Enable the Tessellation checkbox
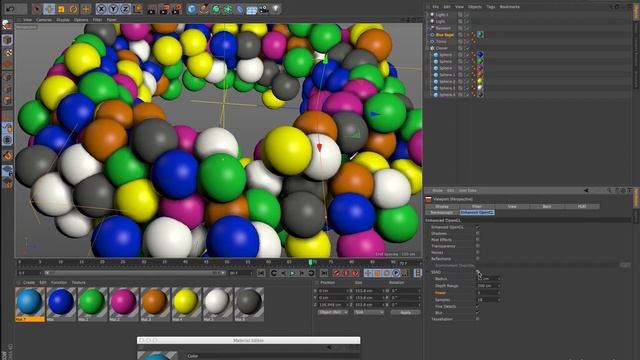Screen dimensions: 640x360 (x=477, y=319)
